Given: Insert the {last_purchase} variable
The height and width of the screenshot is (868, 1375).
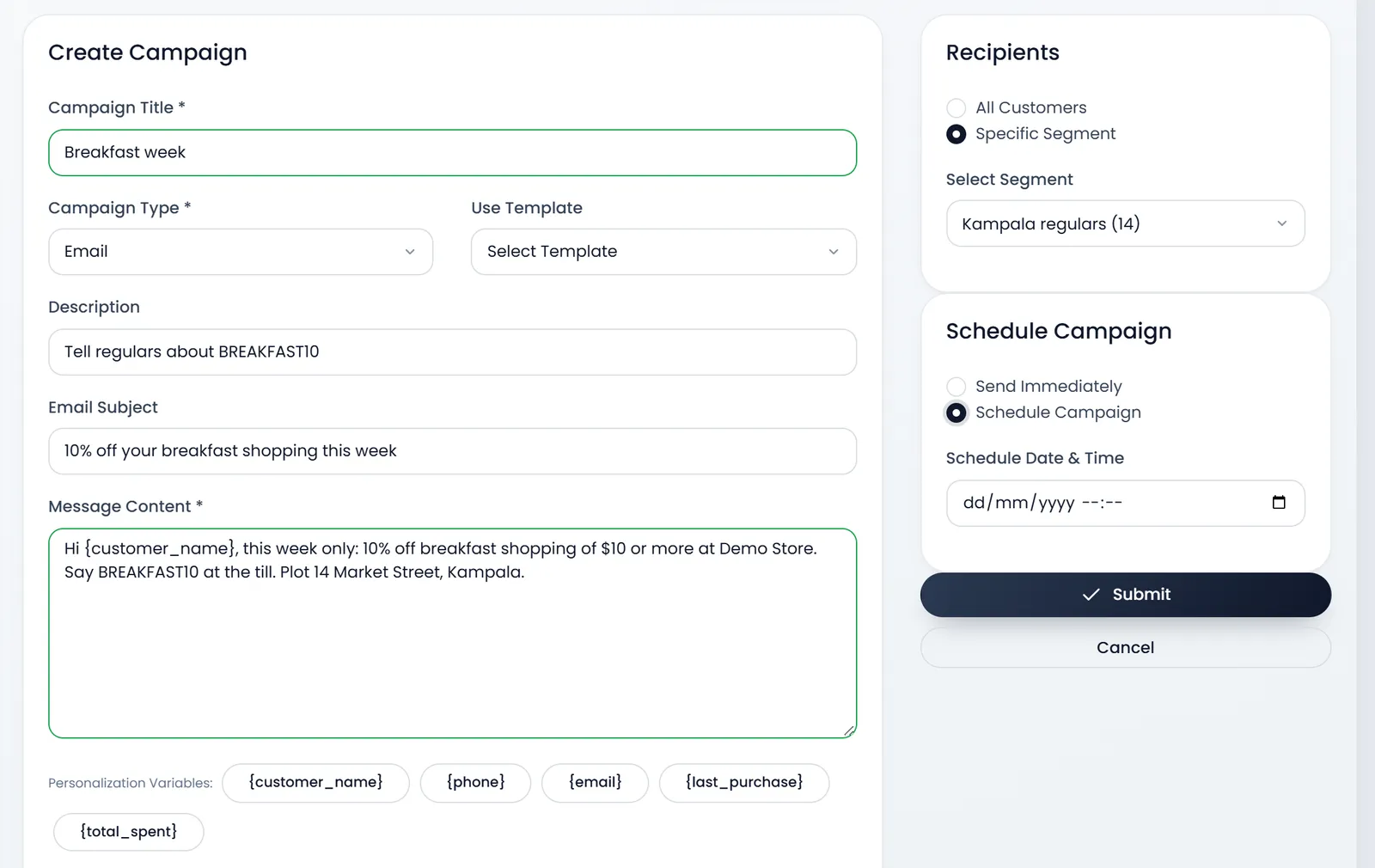Looking at the screenshot, I should (x=744, y=783).
